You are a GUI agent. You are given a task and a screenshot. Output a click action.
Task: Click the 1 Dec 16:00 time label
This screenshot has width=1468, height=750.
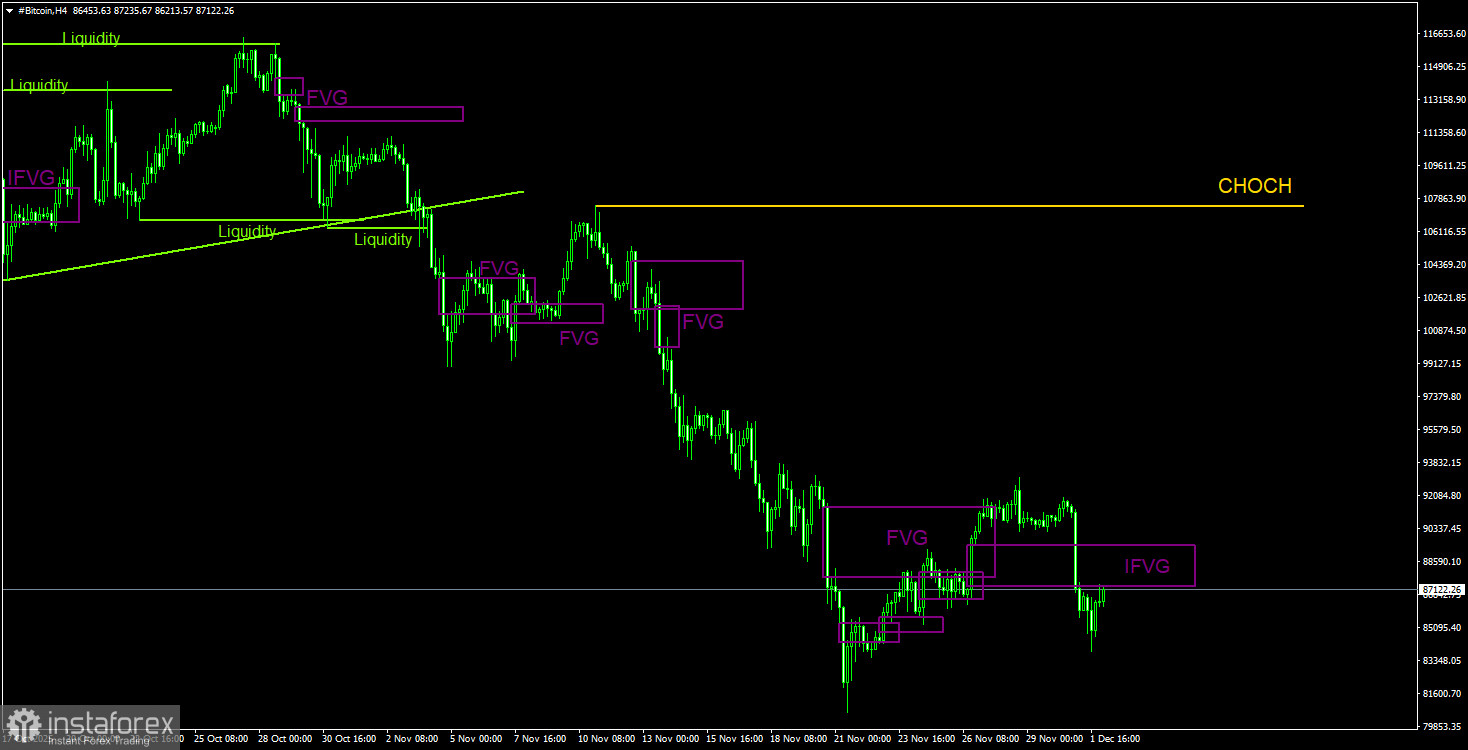[x=1115, y=739]
